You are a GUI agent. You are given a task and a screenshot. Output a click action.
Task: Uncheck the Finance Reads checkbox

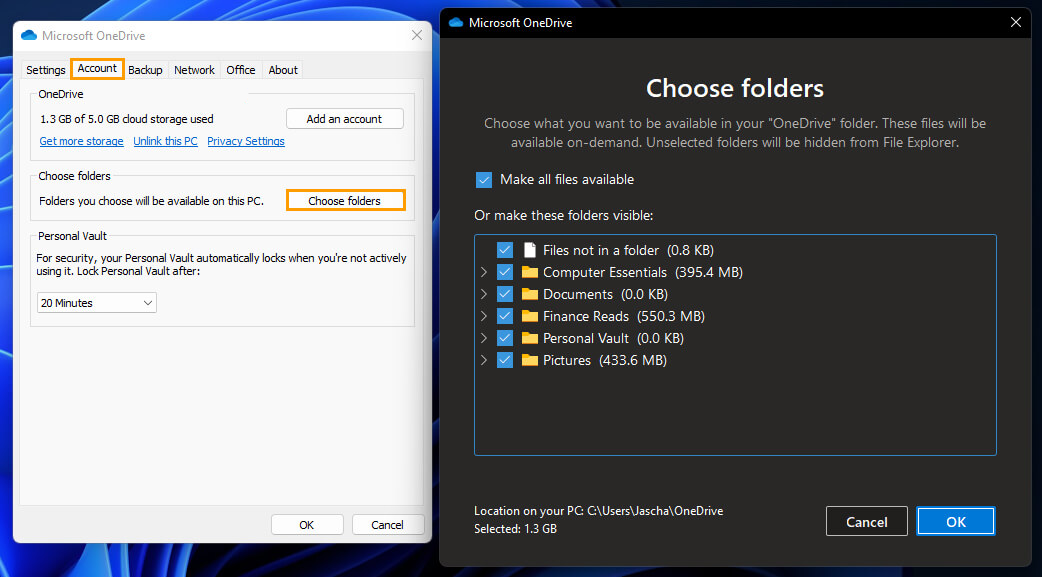pyautogui.click(x=505, y=316)
